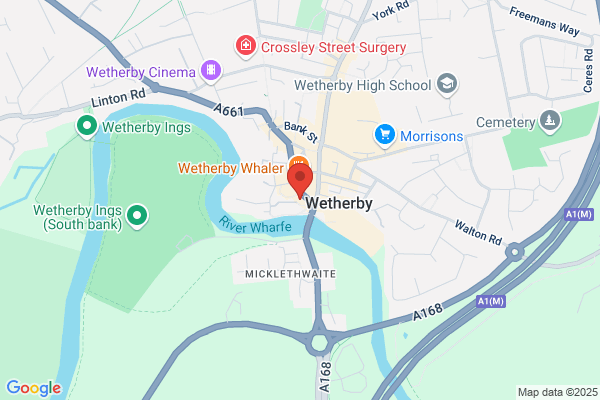
Task: Click the MICKLETHWAITE area label
Action: click(290, 274)
